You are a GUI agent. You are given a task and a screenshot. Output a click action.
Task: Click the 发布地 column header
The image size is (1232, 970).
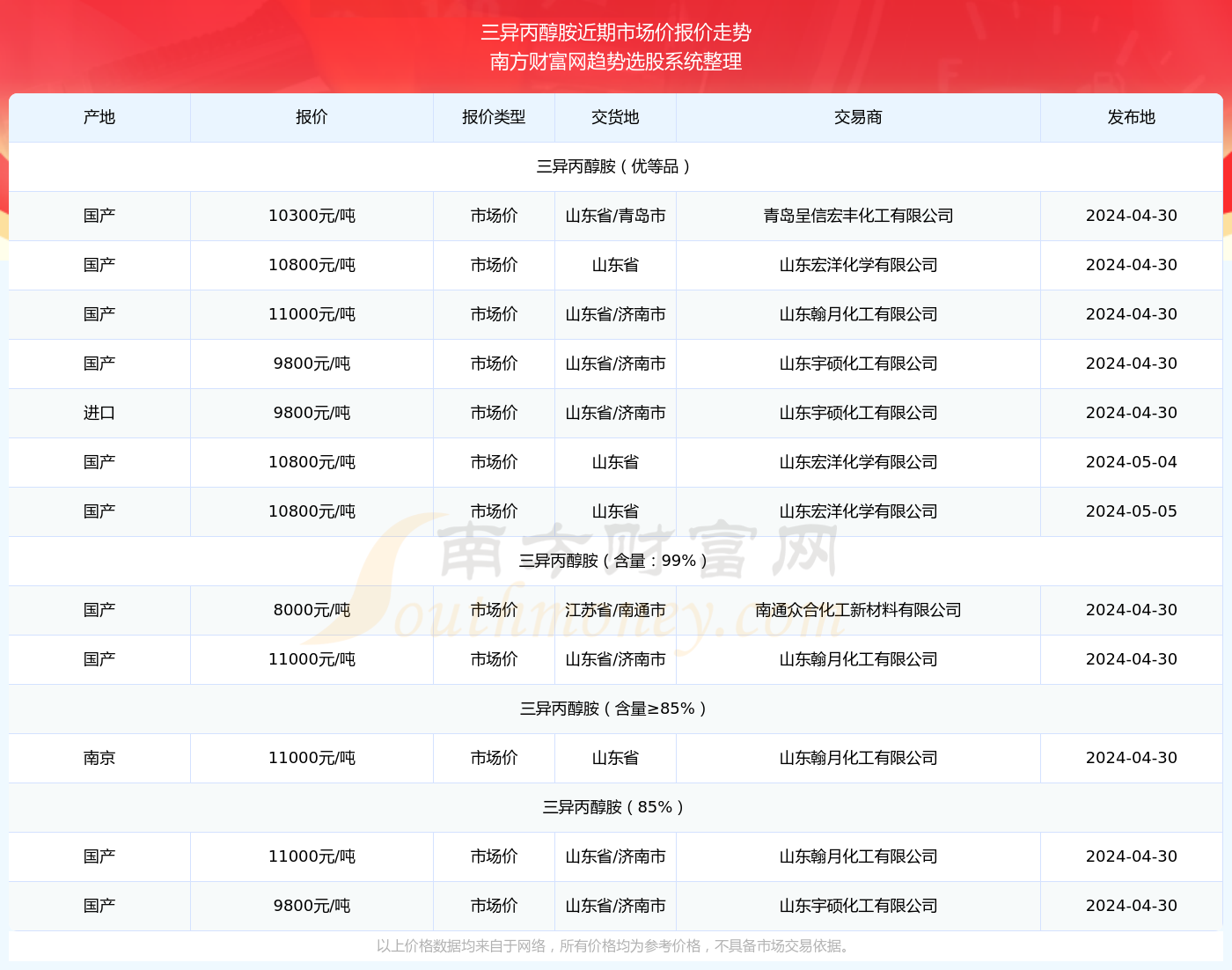(x=1132, y=117)
